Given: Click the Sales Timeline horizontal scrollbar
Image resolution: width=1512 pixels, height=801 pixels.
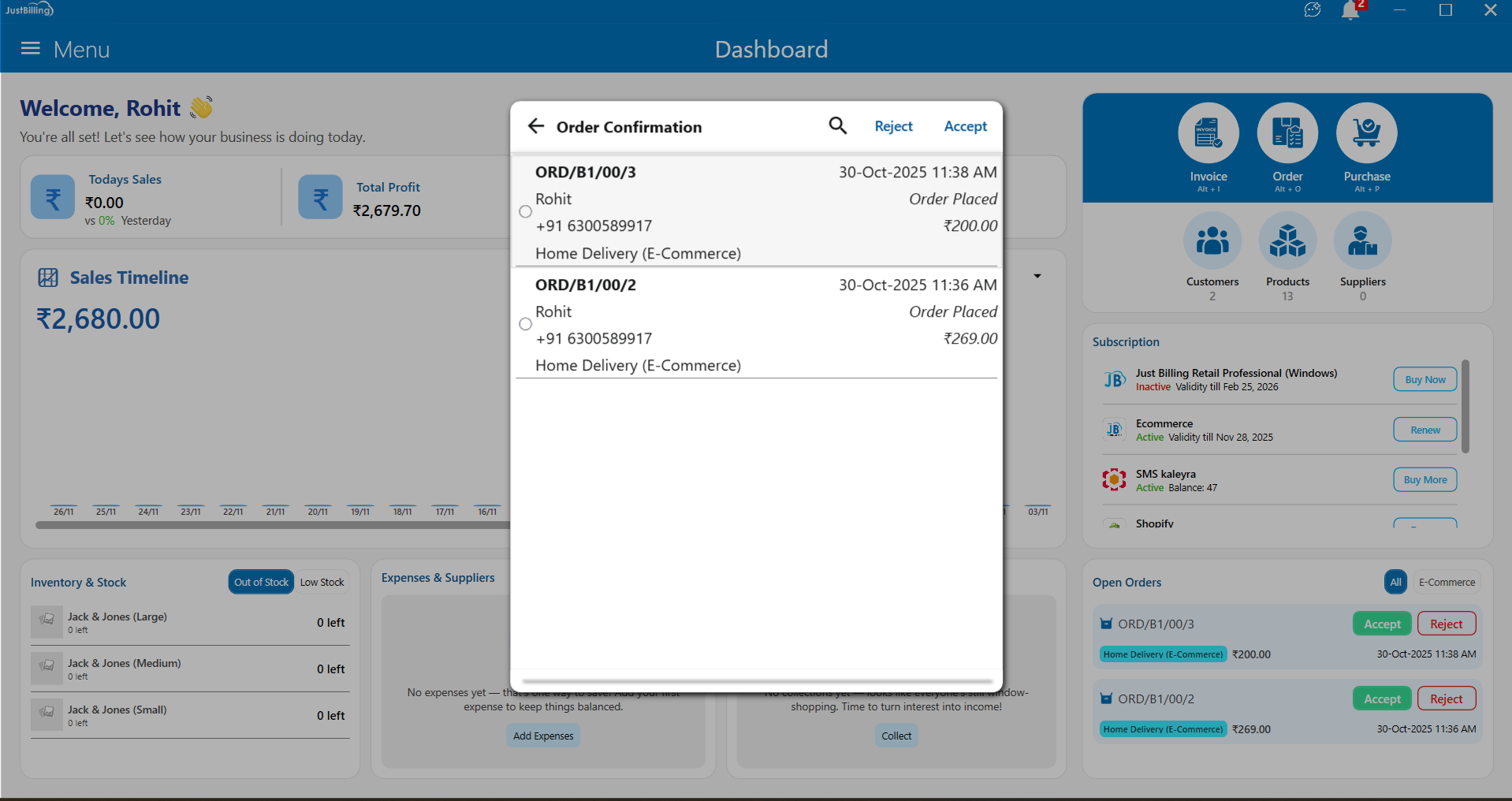Looking at the screenshot, I should click(x=272, y=525).
